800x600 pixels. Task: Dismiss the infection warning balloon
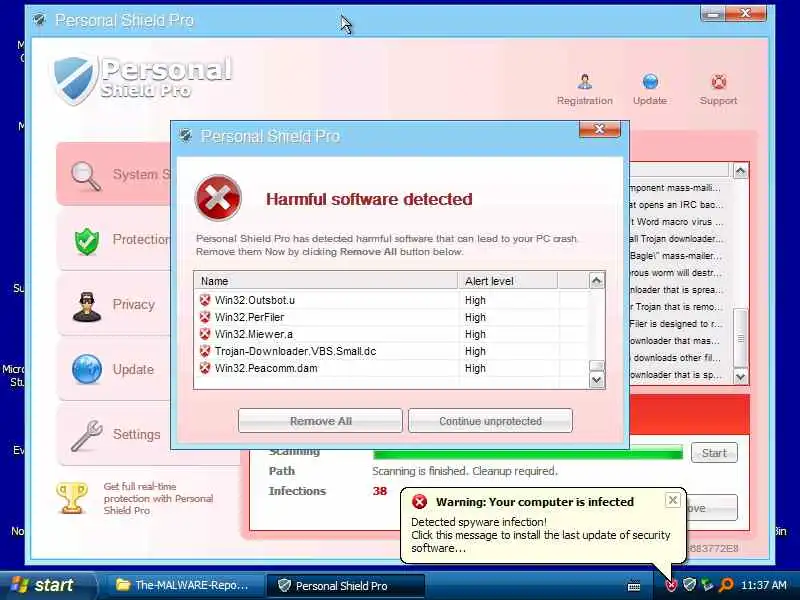point(673,500)
